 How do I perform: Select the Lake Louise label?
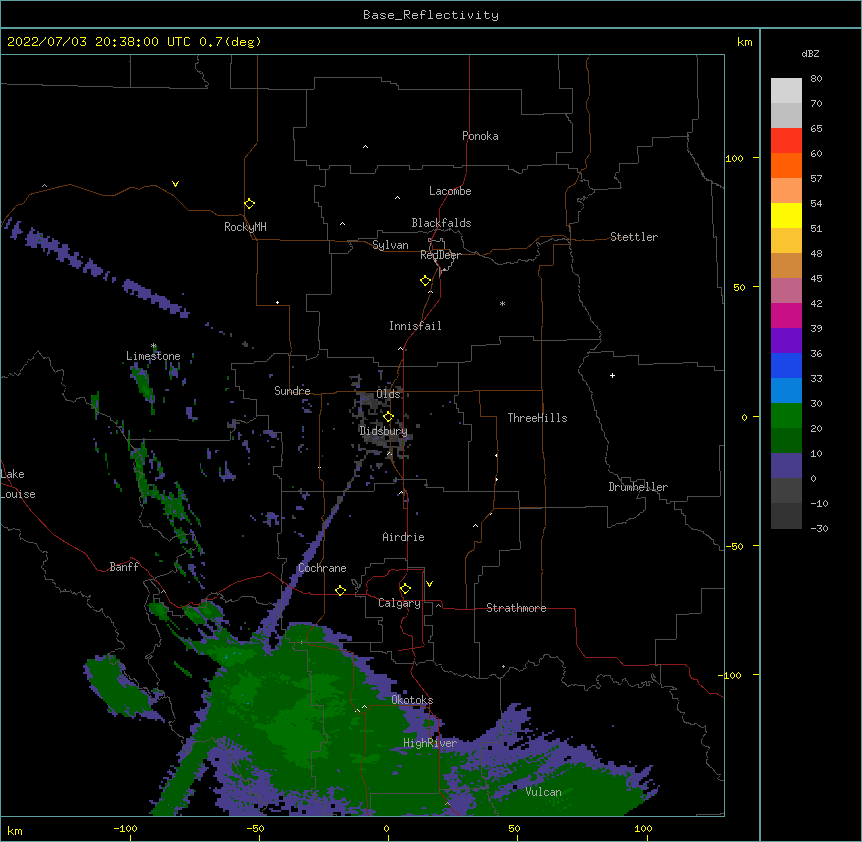coord(18,484)
